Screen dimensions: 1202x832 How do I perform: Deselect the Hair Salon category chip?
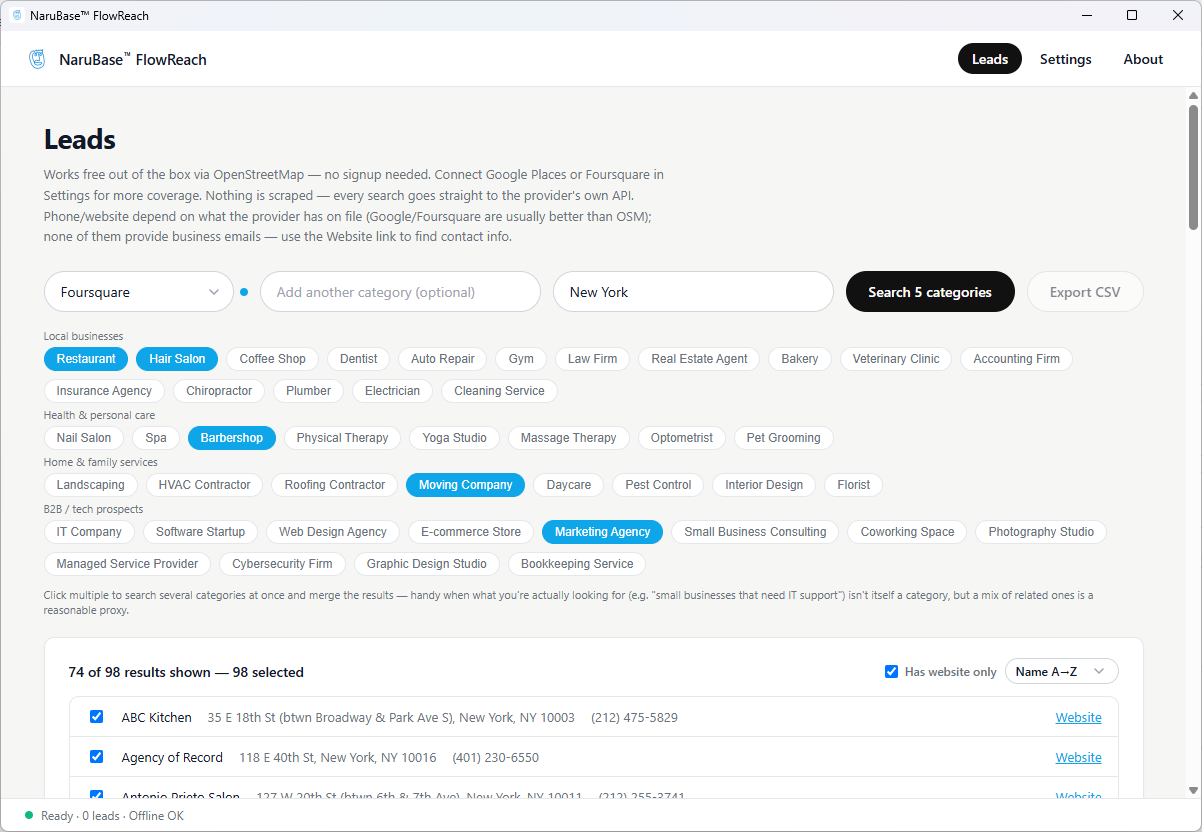[177, 359]
